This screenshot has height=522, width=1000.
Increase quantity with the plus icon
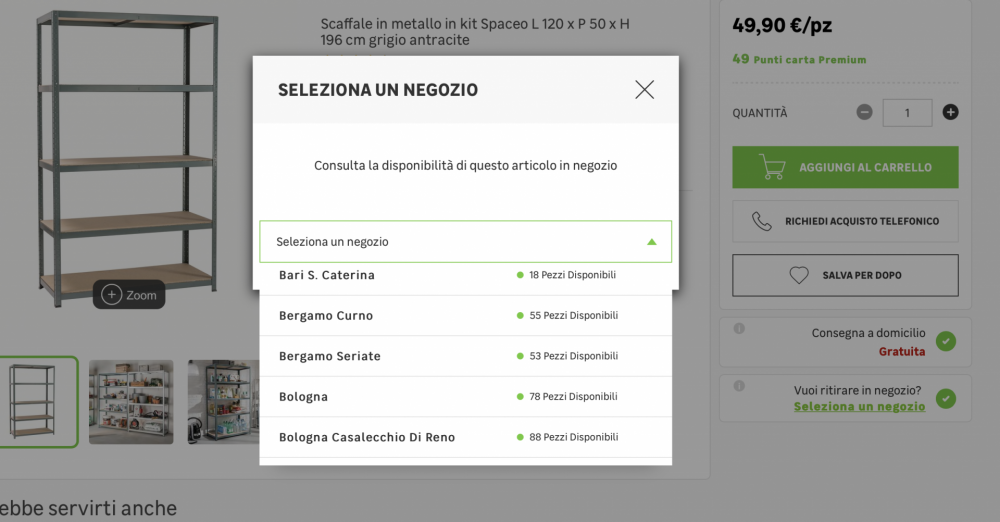950,112
